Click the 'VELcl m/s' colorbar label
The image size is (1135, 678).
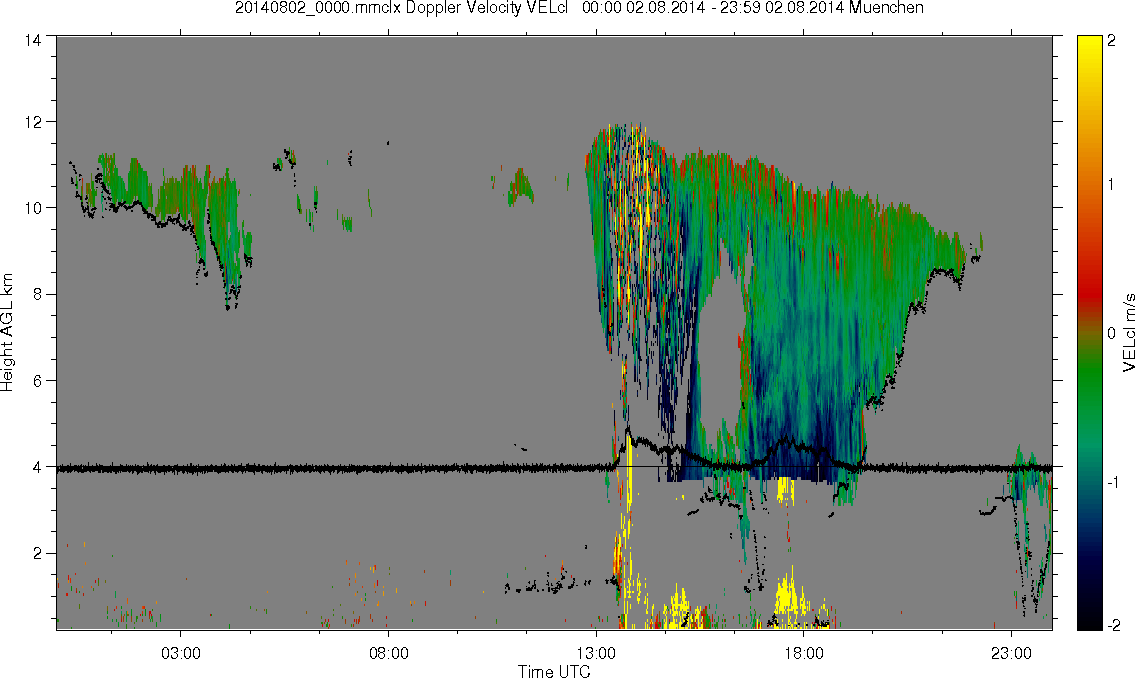pos(1127,333)
